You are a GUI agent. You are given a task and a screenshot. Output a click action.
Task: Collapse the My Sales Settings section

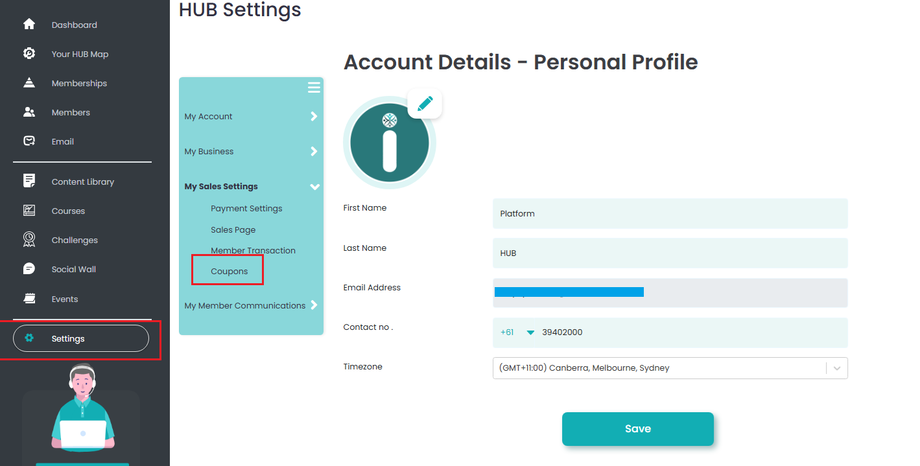[x=251, y=187]
